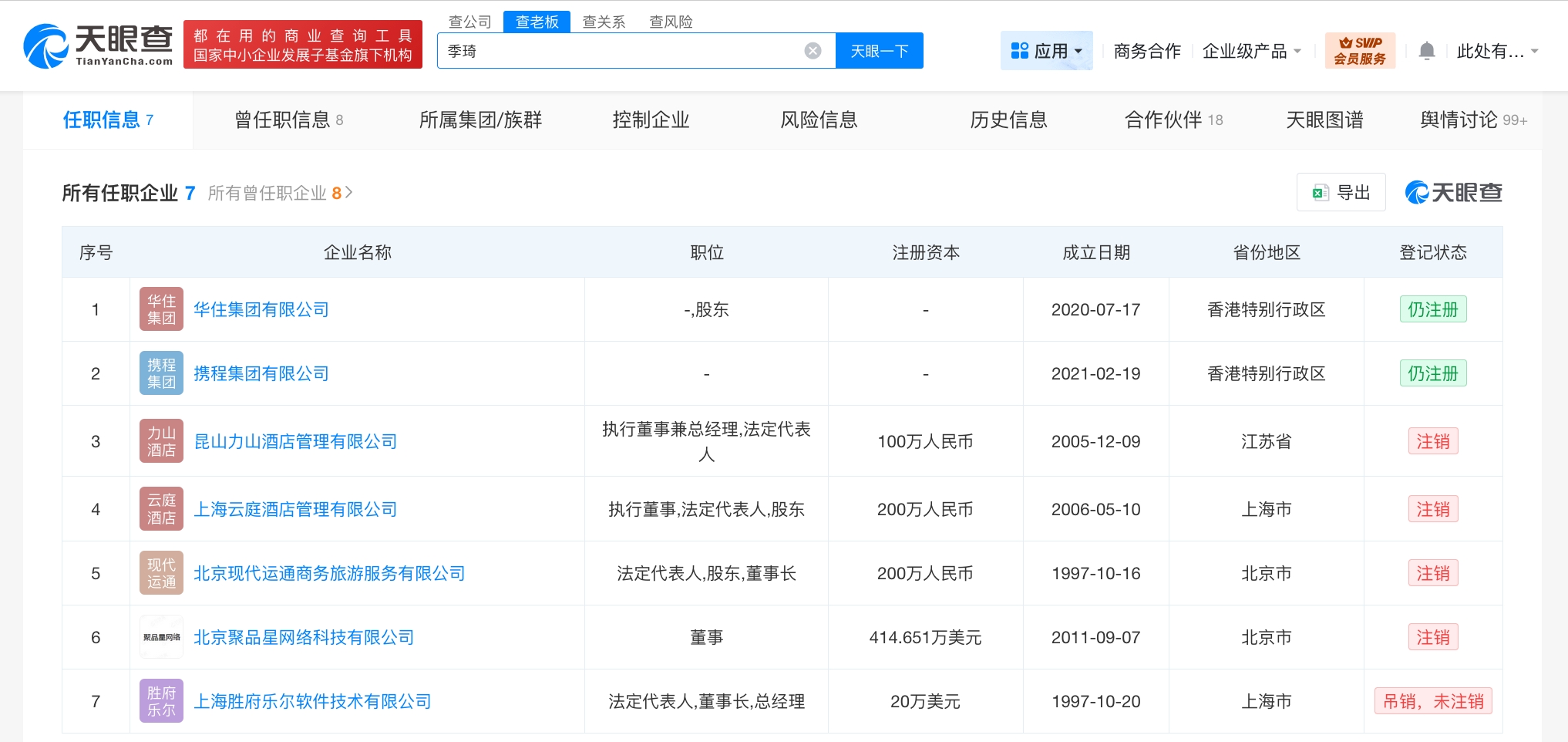Open the user account dropdown 此处有…
Image resolution: width=1568 pixels, height=742 pixels.
[x=1496, y=51]
